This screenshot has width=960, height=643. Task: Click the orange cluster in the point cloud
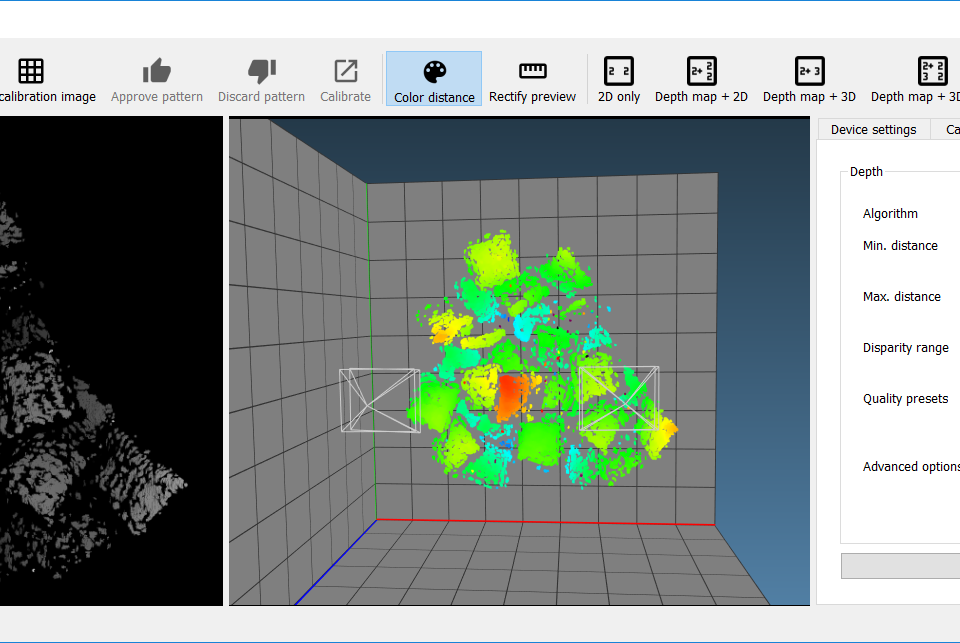(x=511, y=396)
